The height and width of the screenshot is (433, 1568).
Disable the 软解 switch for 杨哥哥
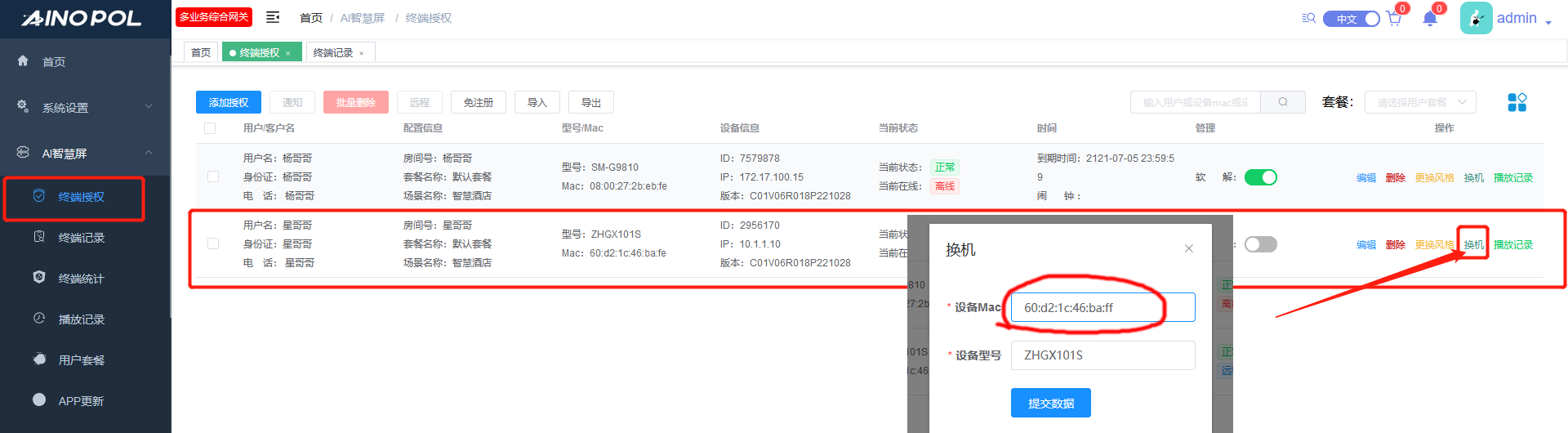[x=1260, y=177]
